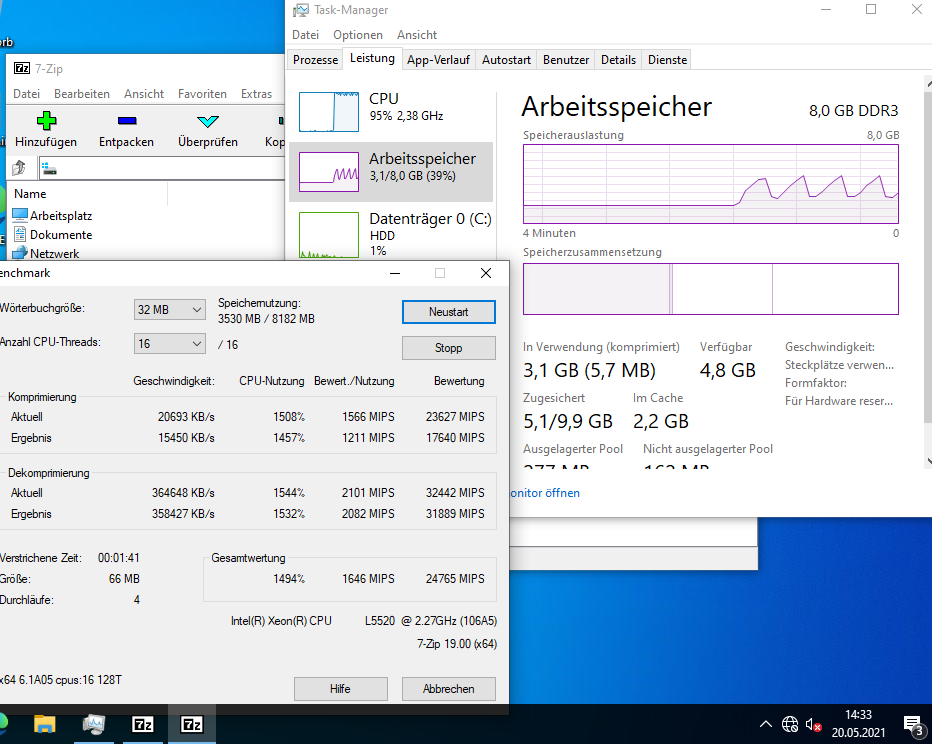932x744 pixels.
Task: Select the Arbeitsspeicher graph in sidebar
Action: pyautogui.click(x=329, y=172)
